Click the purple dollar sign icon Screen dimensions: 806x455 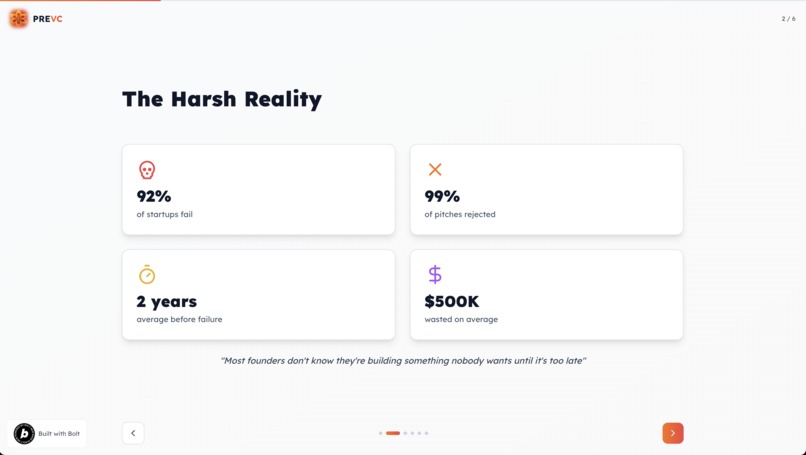435,275
